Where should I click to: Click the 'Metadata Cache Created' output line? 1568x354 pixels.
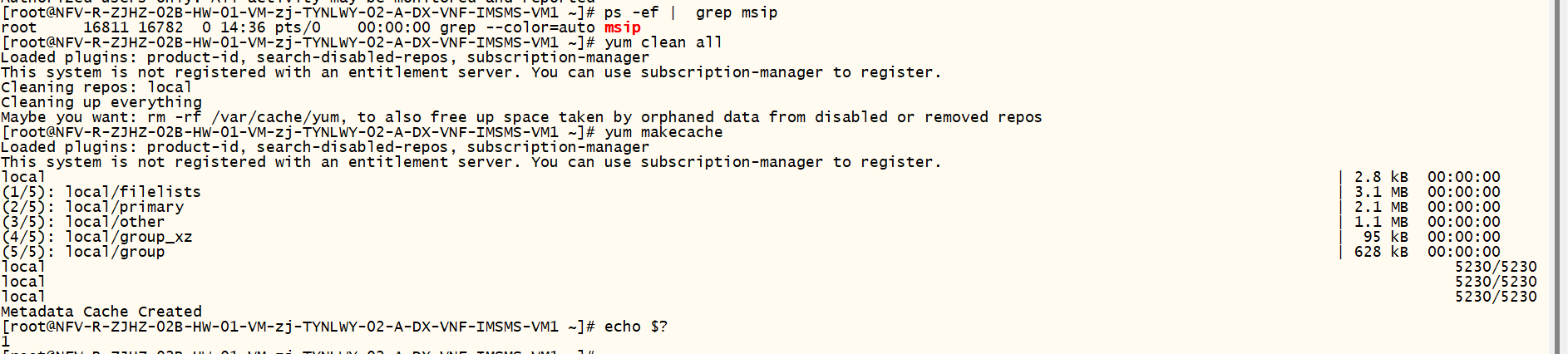[101, 312]
